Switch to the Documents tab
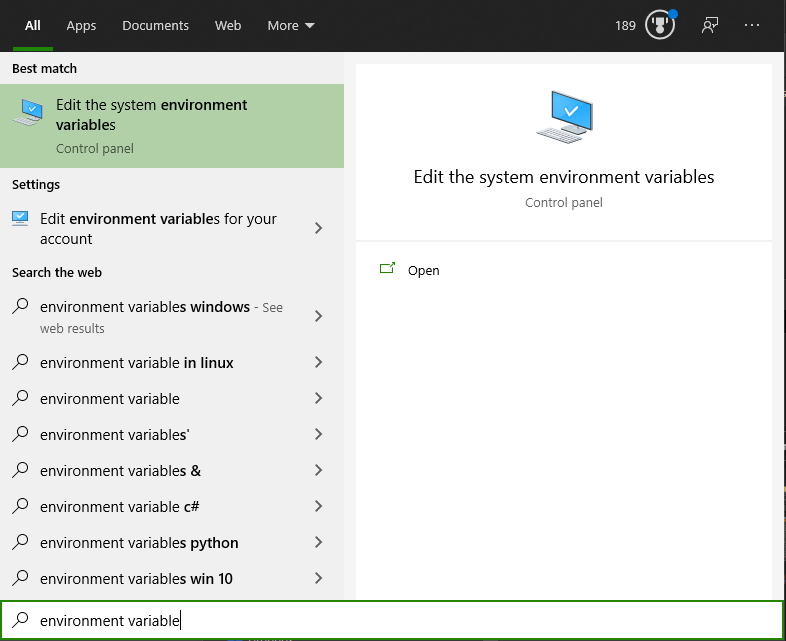Image resolution: width=786 pixels, height=641 pixels. tap(155, 25)
